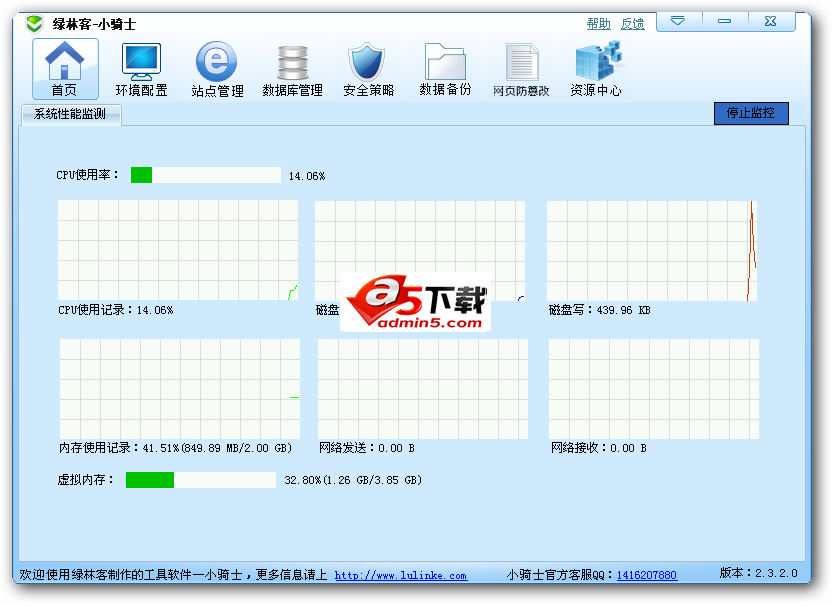Click the 绿林客-小骑士 window title
832x604 pixels.
coord(94,24)
